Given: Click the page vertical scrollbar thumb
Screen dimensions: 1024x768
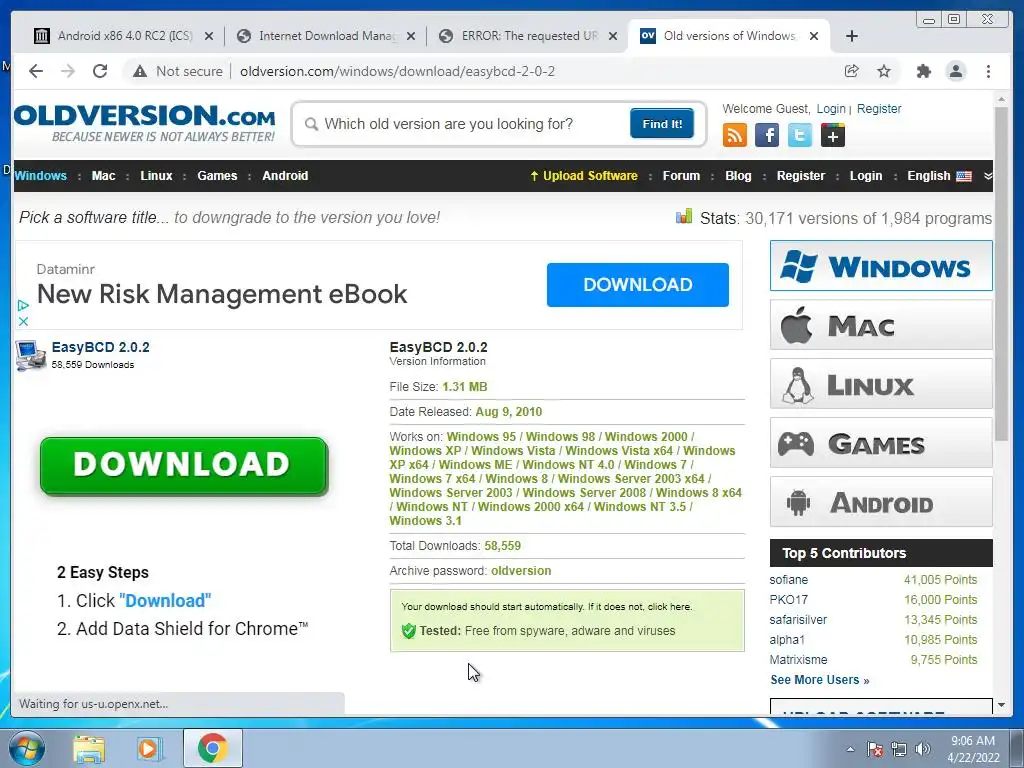Looking at the screenshot, I should (1001, 274).
